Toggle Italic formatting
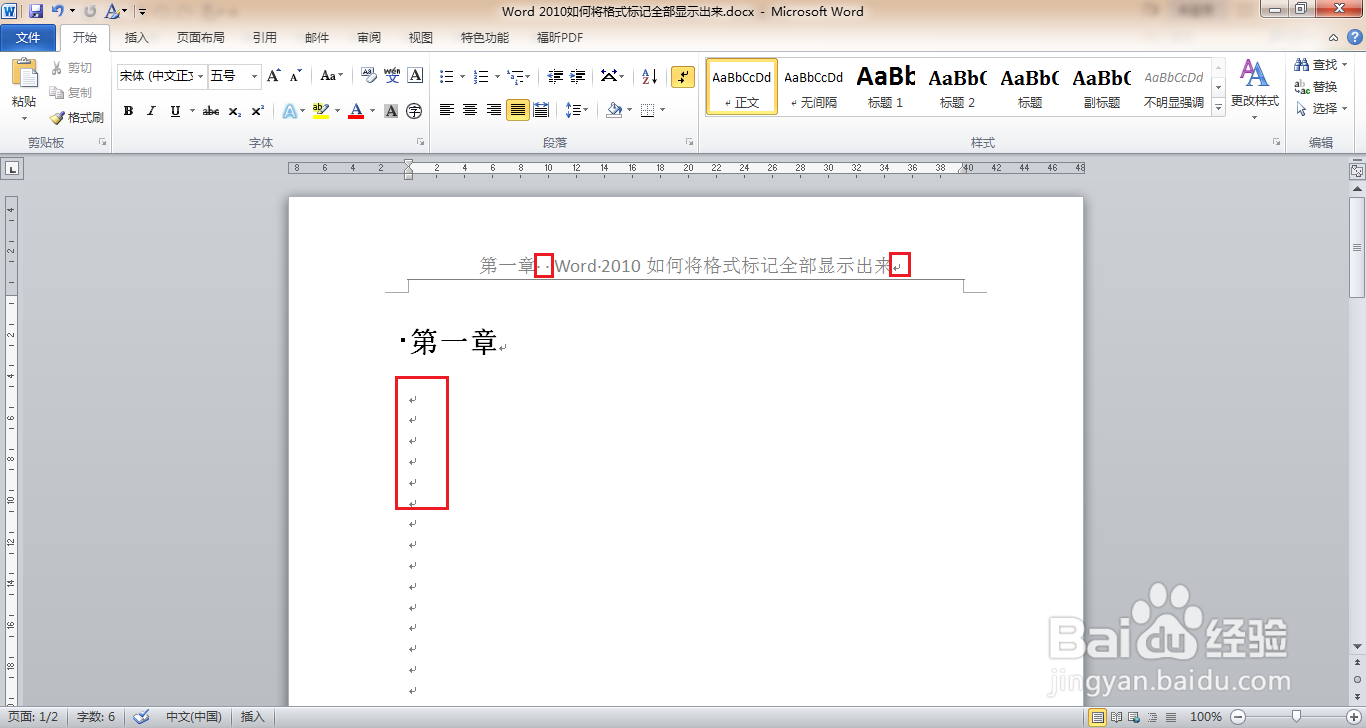This screenshot has height=728, width=1366. (151, 111)
